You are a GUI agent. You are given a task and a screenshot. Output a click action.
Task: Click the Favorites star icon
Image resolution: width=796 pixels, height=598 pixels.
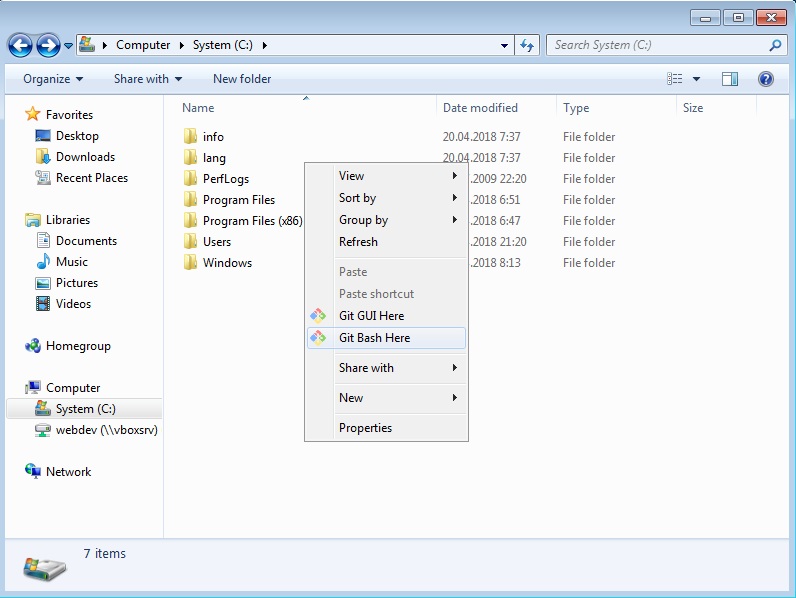tap(32, 114)
